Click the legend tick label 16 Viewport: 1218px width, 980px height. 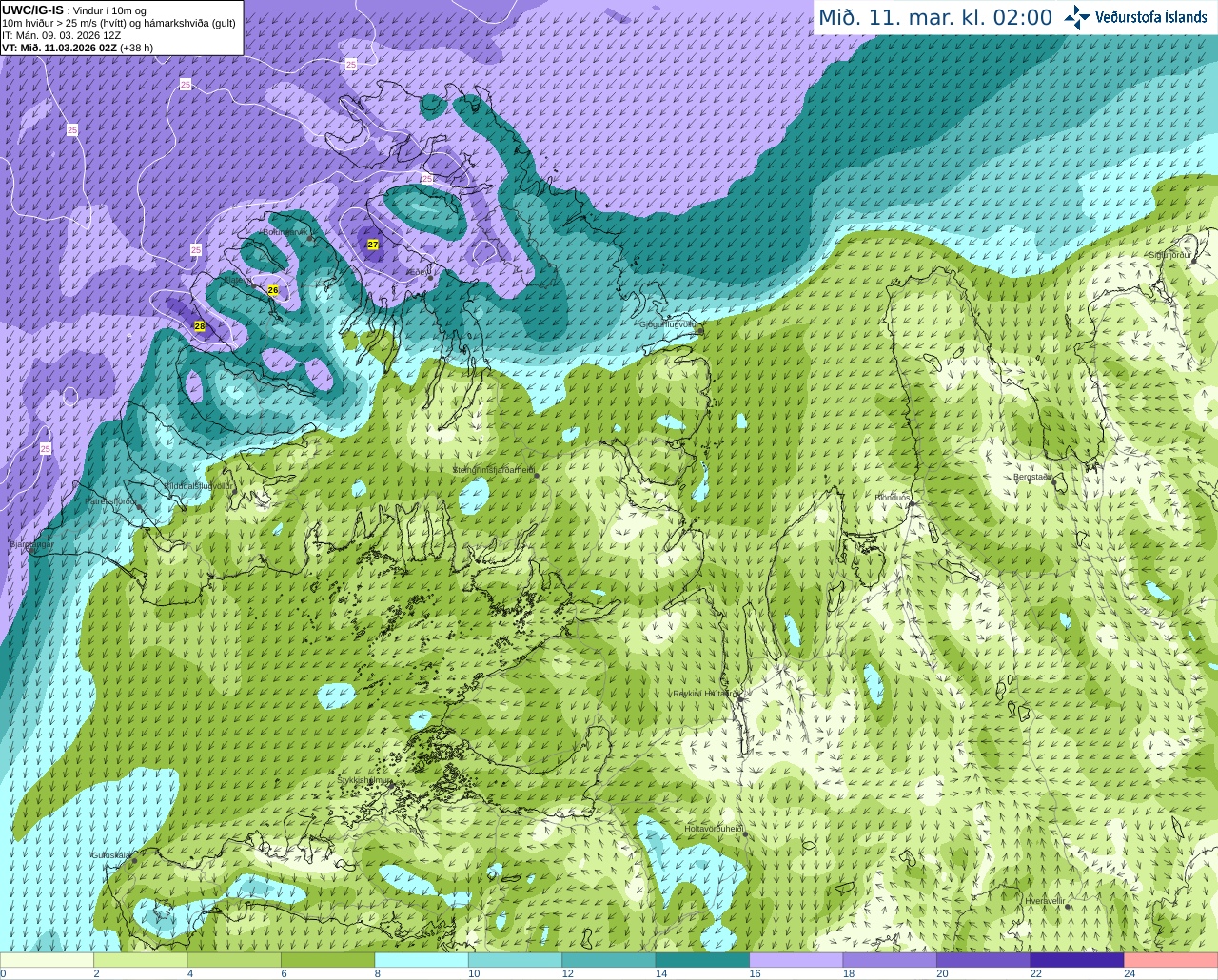[755, 973]
